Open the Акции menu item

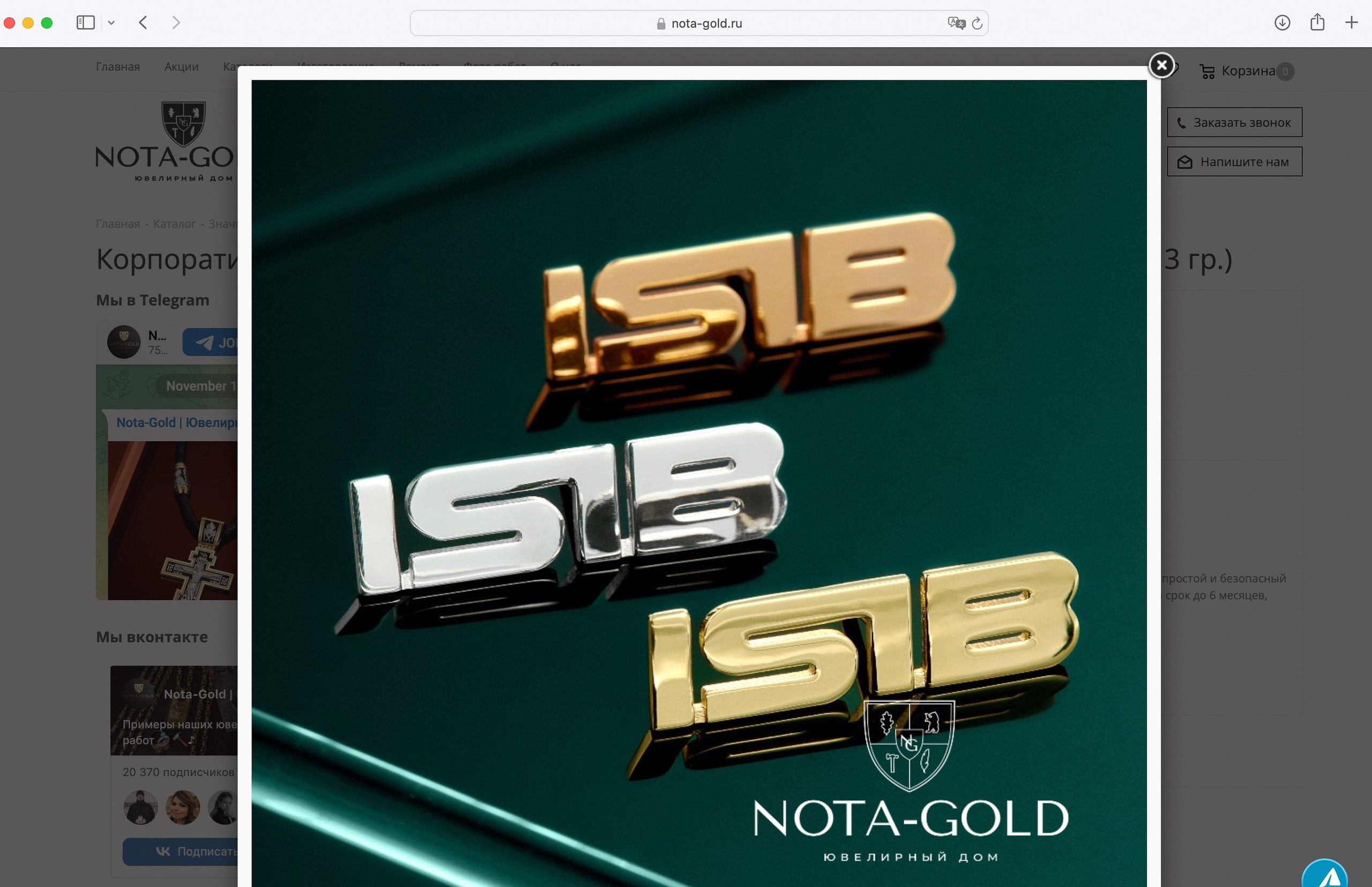[181, 67]
